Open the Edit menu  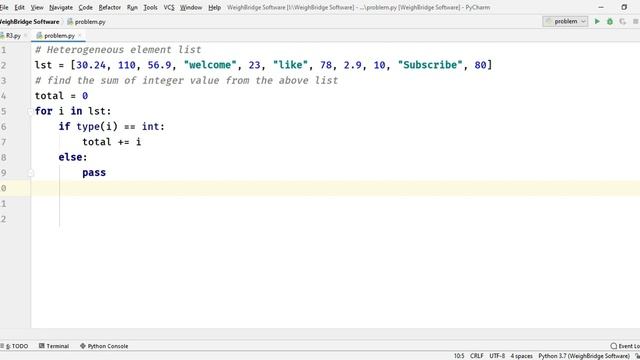[x=19, y=7]
